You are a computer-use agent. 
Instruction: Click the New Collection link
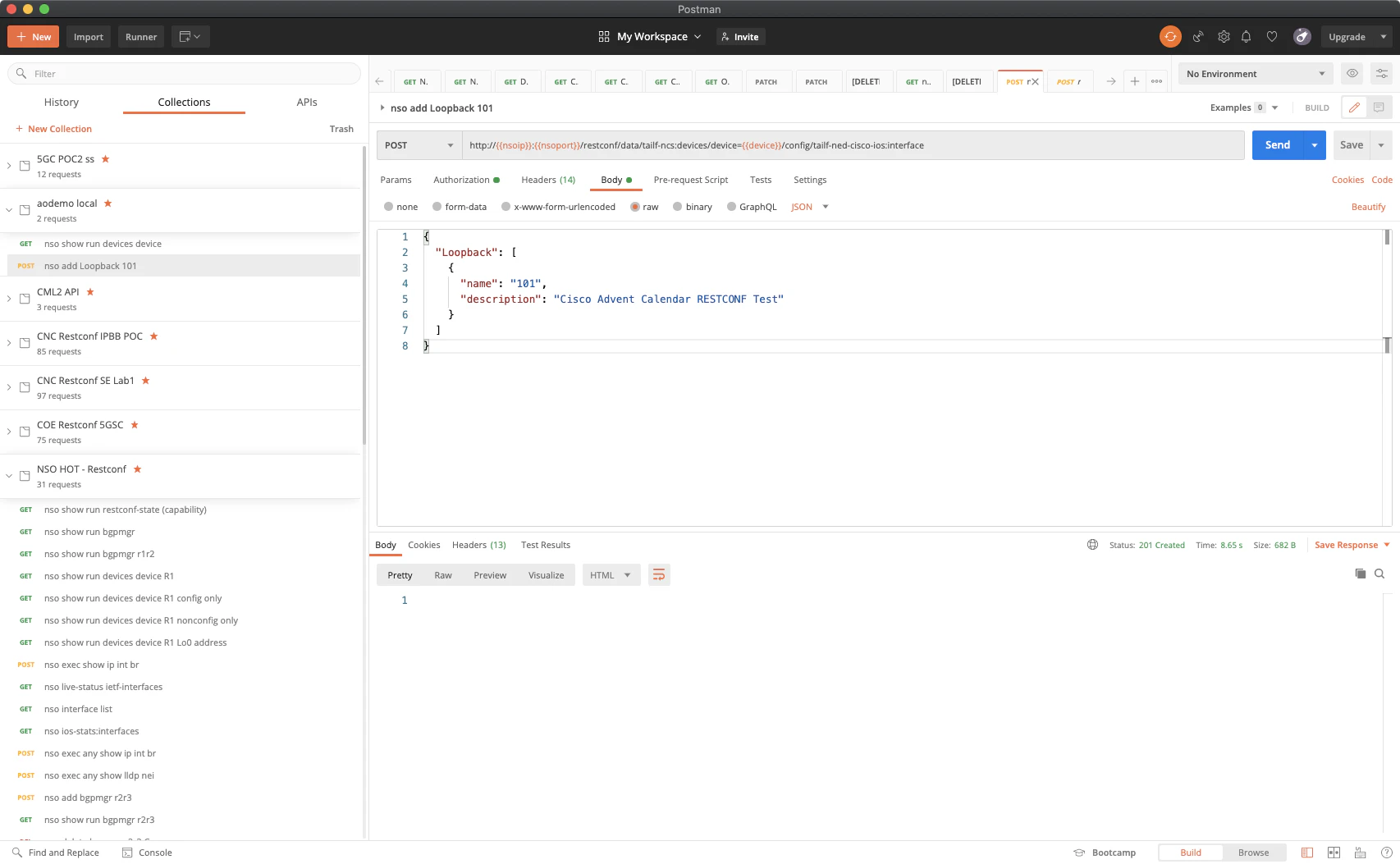tap(53, 129)
